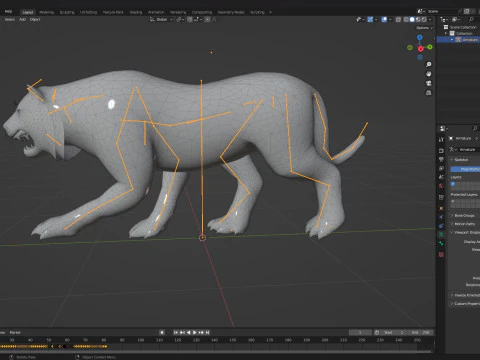Toggle proportional editing in the viewport header

click(x=207, y=19)
